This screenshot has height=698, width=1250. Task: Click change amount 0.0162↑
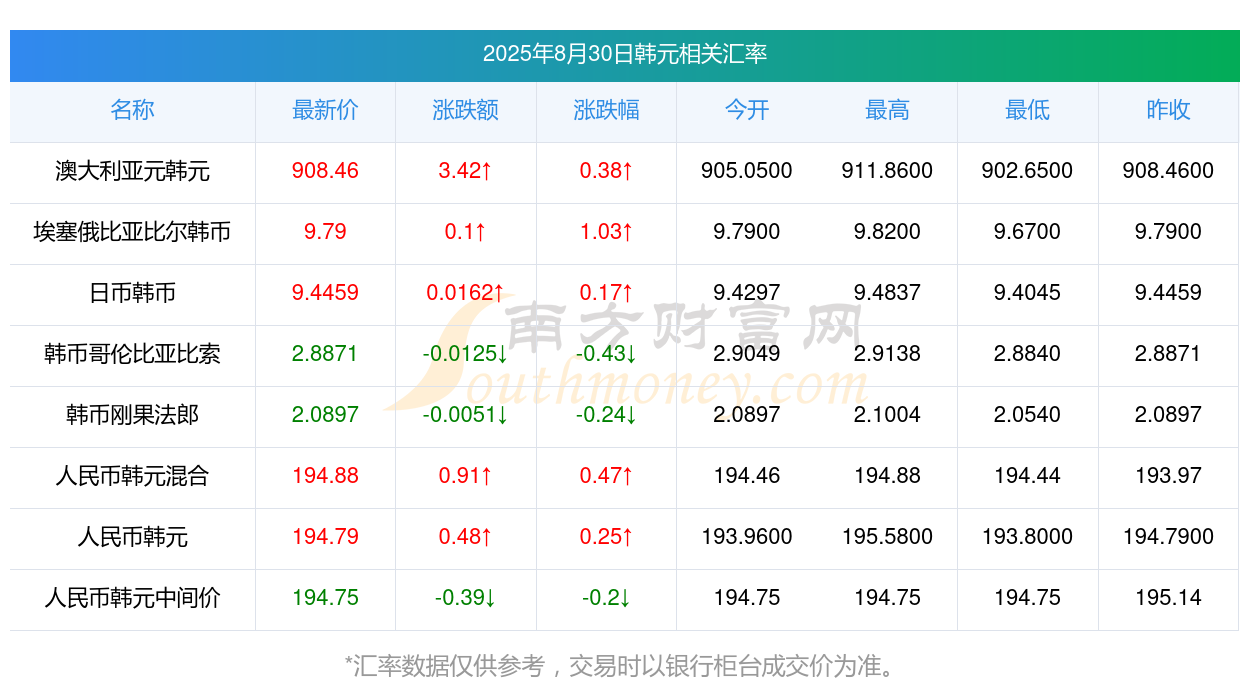(x=466, y=293)
